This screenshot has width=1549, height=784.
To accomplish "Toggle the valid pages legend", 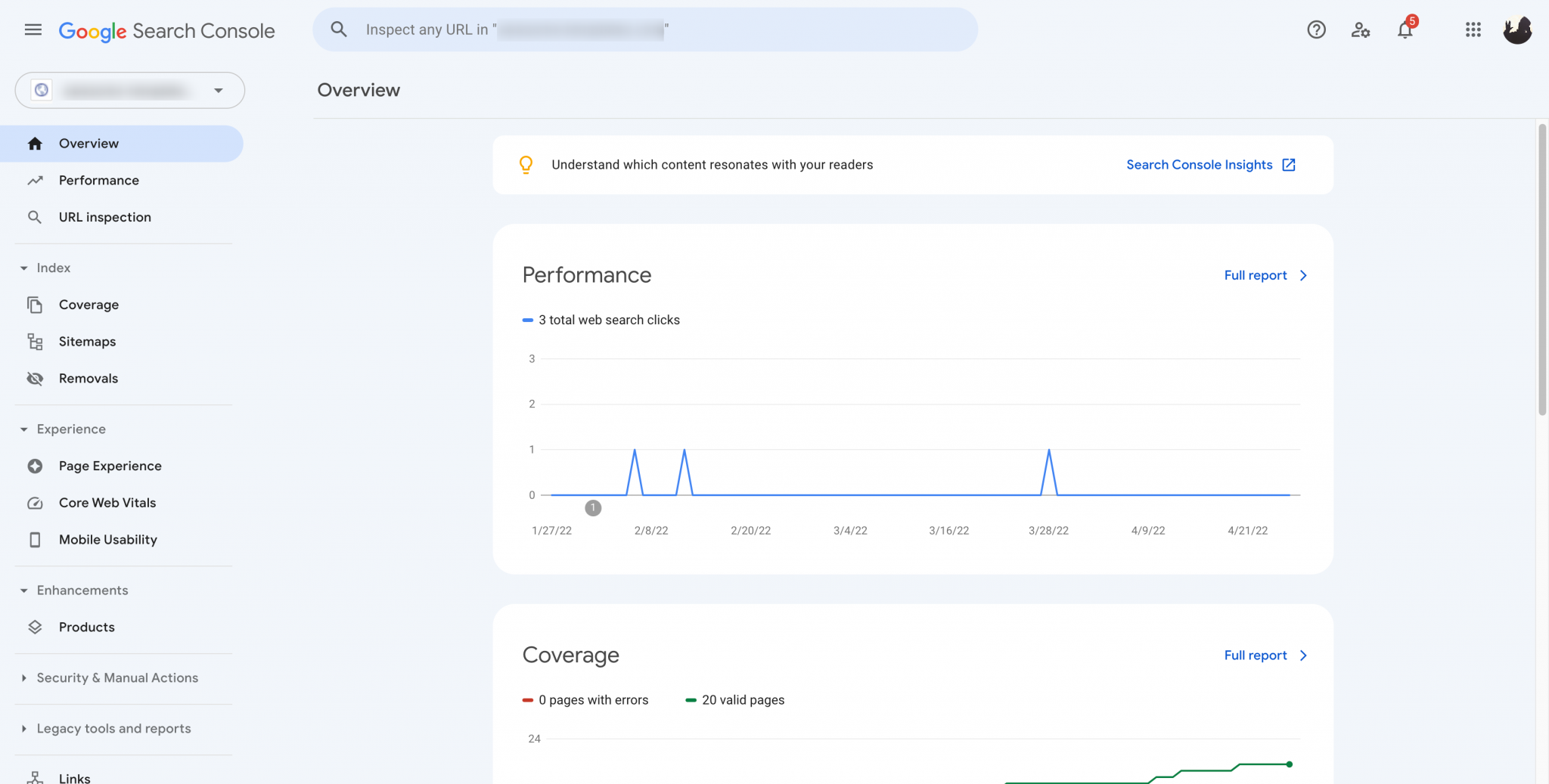I will tap(734, 699).
